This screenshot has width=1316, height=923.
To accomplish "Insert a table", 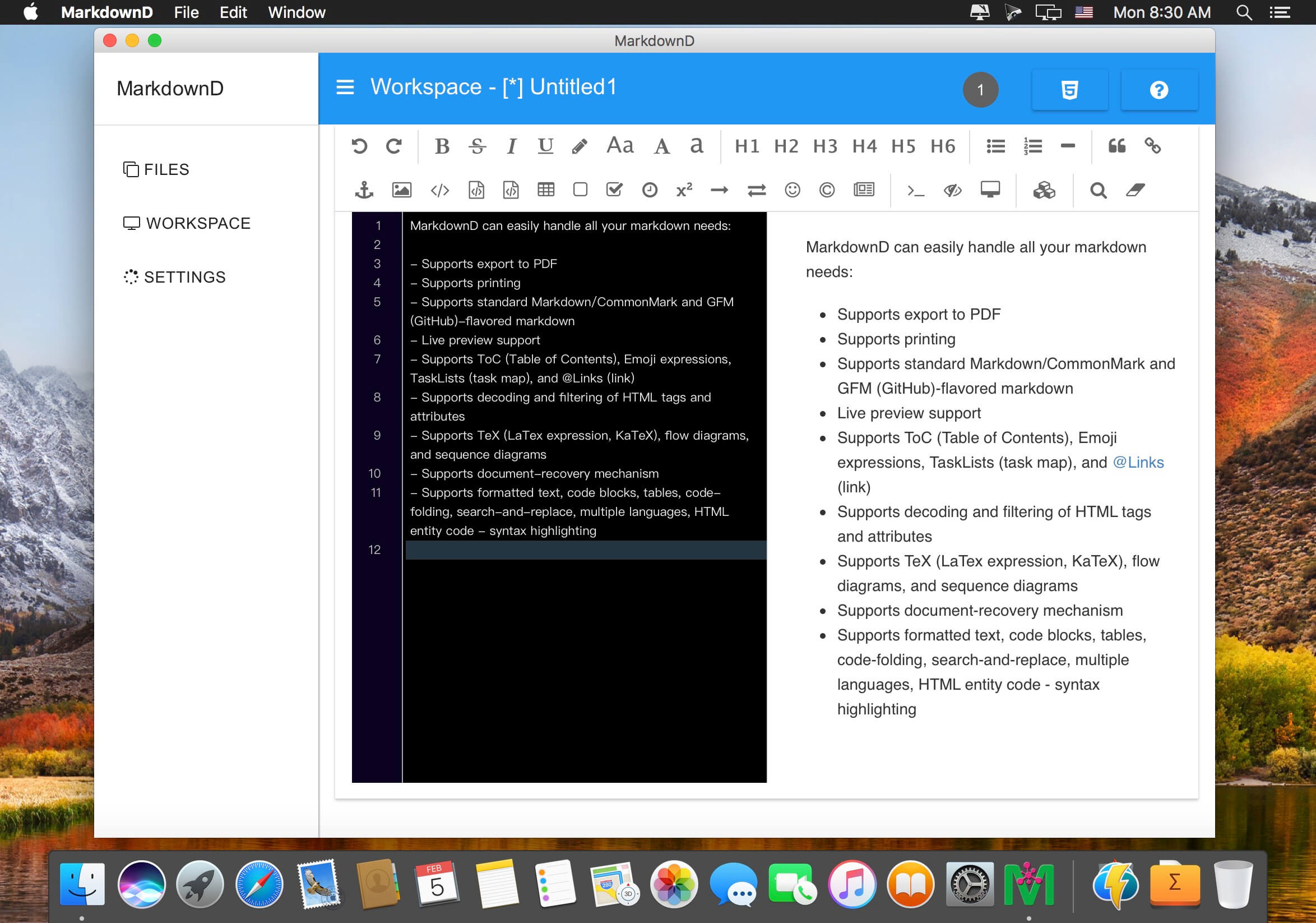I will pyautogui.click(x=546, y=189).
